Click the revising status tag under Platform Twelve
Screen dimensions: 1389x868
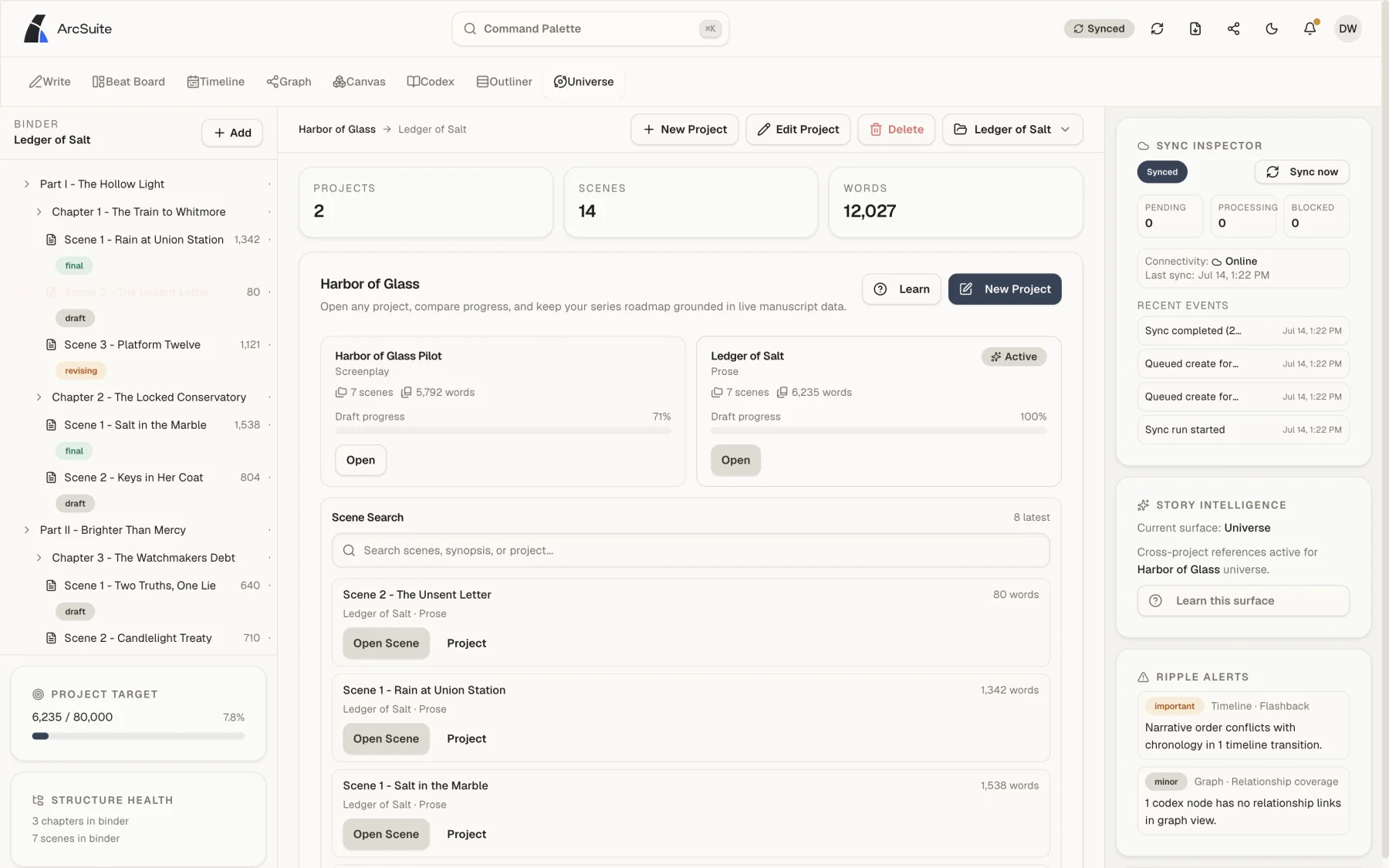81,371
